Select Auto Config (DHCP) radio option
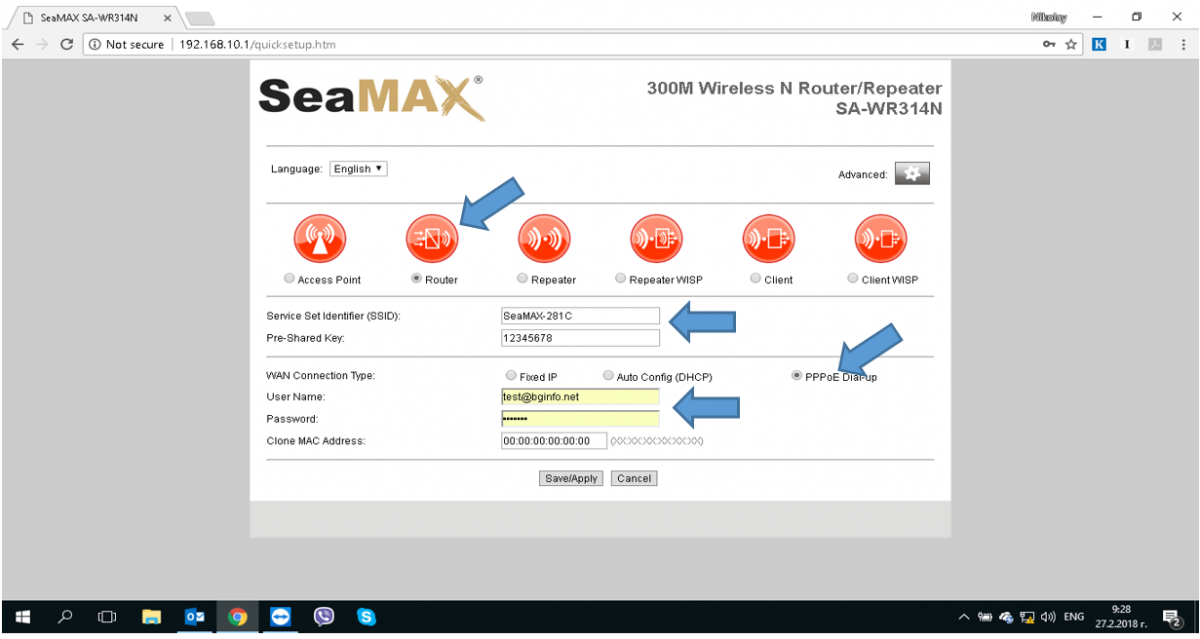This screenshot has height=639, width=1200. (608, 376)
